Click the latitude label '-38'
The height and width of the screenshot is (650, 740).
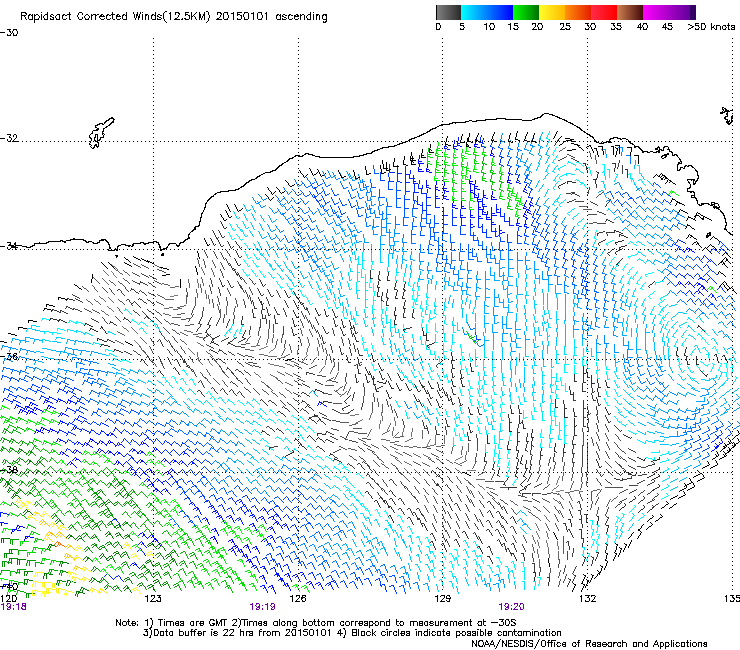pyautogui.click(x=9, y=470)
